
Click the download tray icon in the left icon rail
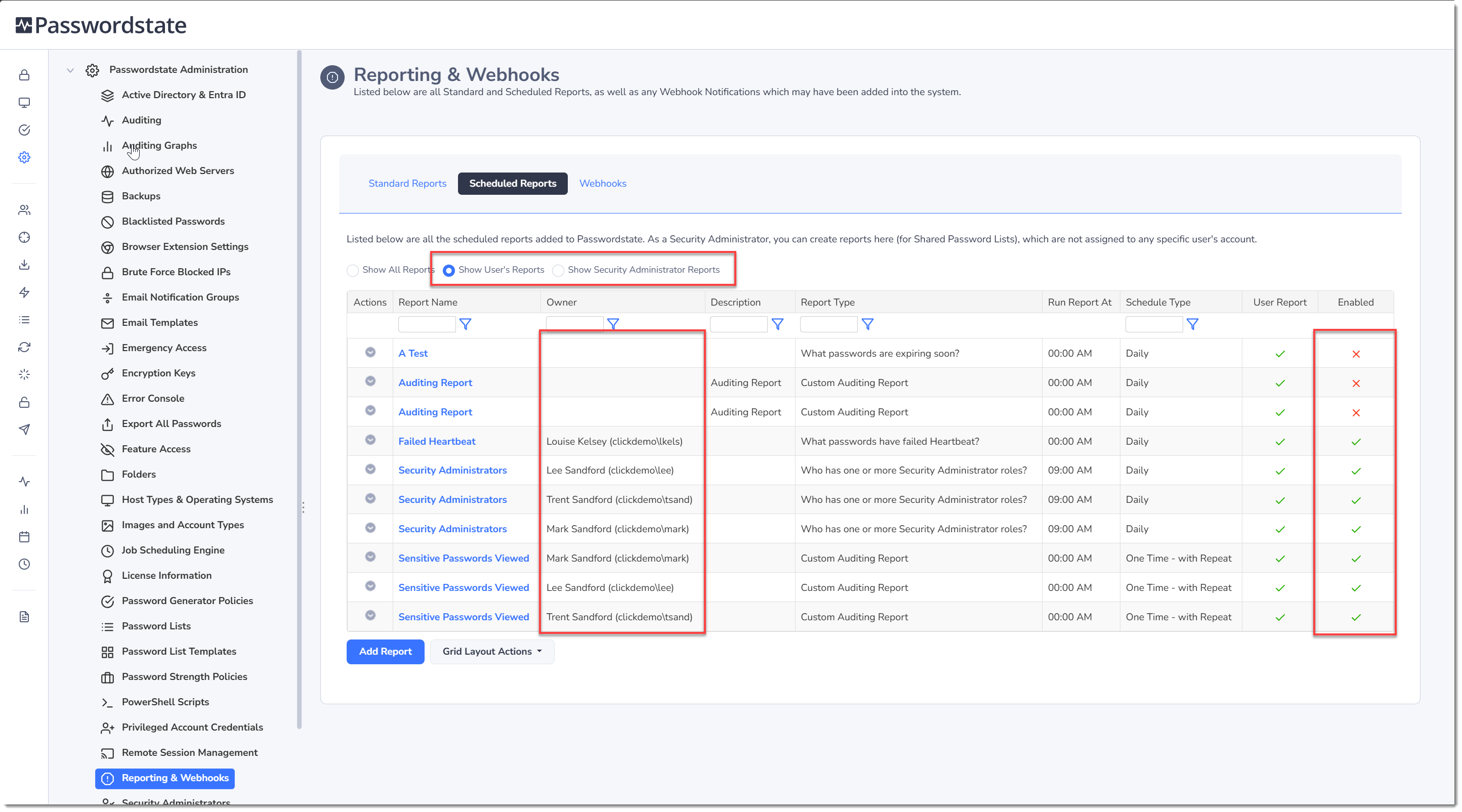pyautogui.click(x=24, y=265)
